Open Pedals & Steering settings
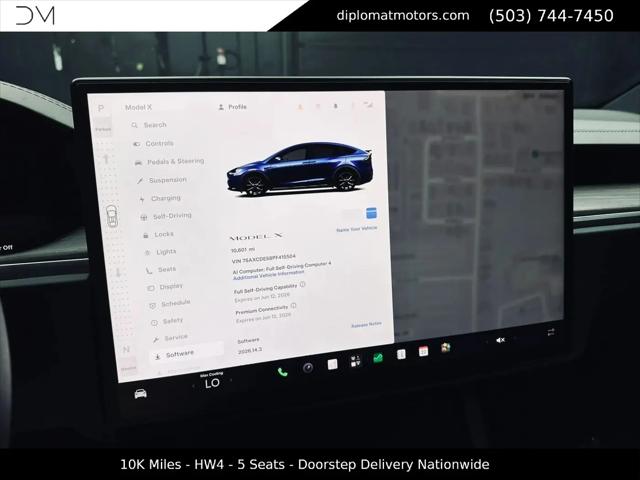This screenshot has width=640, height=480. (169, 162)
